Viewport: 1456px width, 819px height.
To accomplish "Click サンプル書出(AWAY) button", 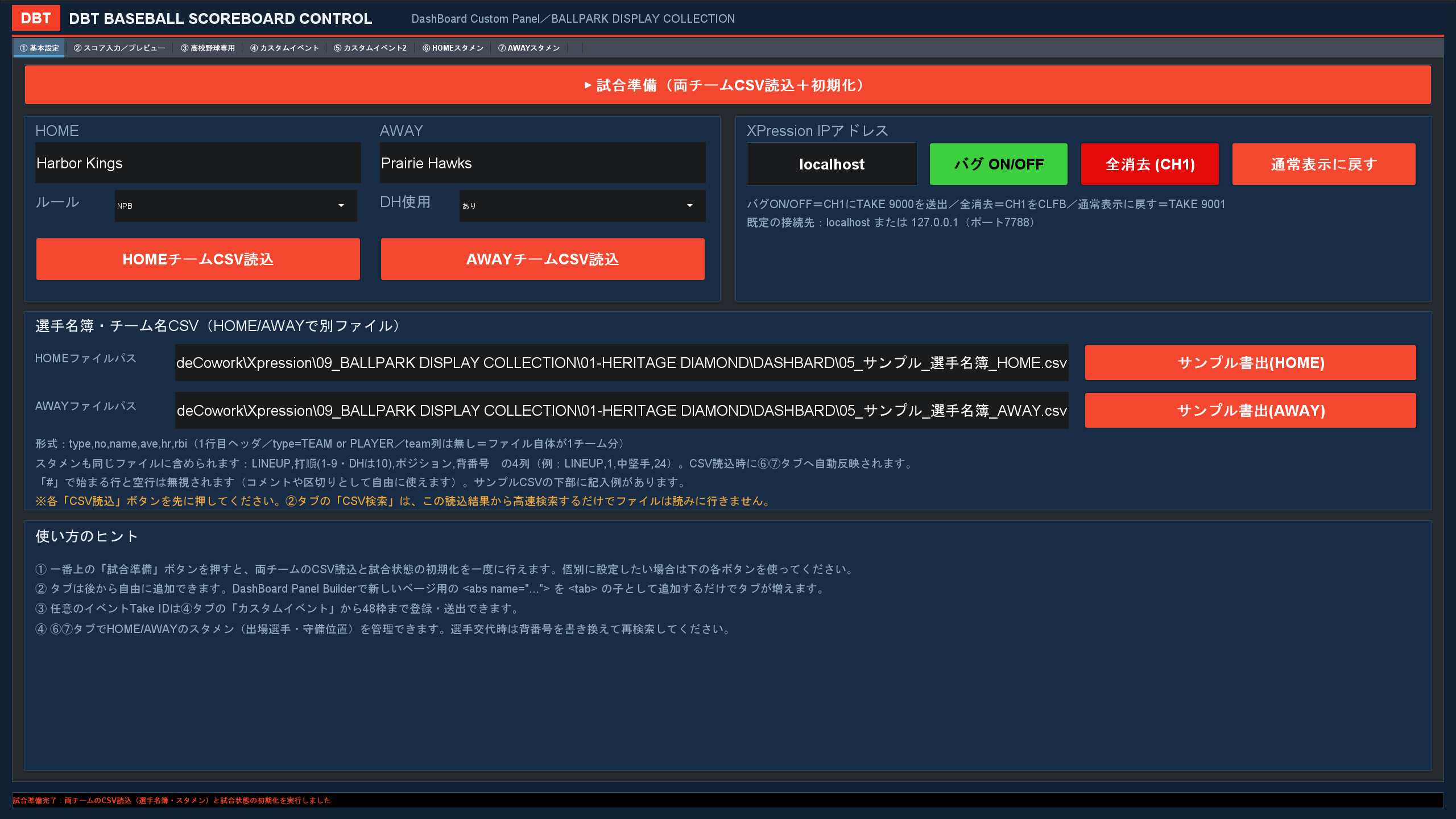I will 1251,411.
